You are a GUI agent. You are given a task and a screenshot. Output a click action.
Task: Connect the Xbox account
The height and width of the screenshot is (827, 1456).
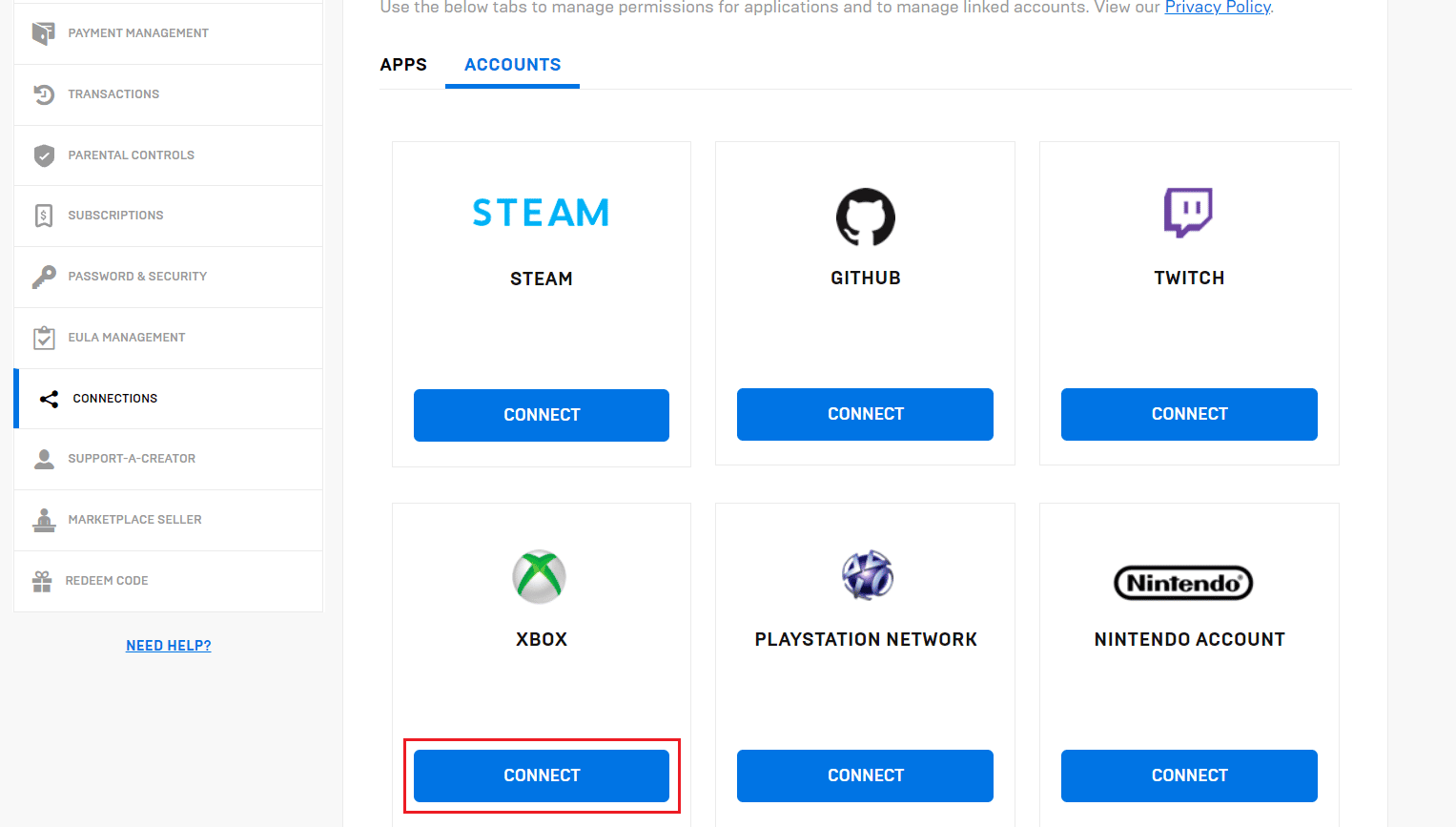click(542, 775)
